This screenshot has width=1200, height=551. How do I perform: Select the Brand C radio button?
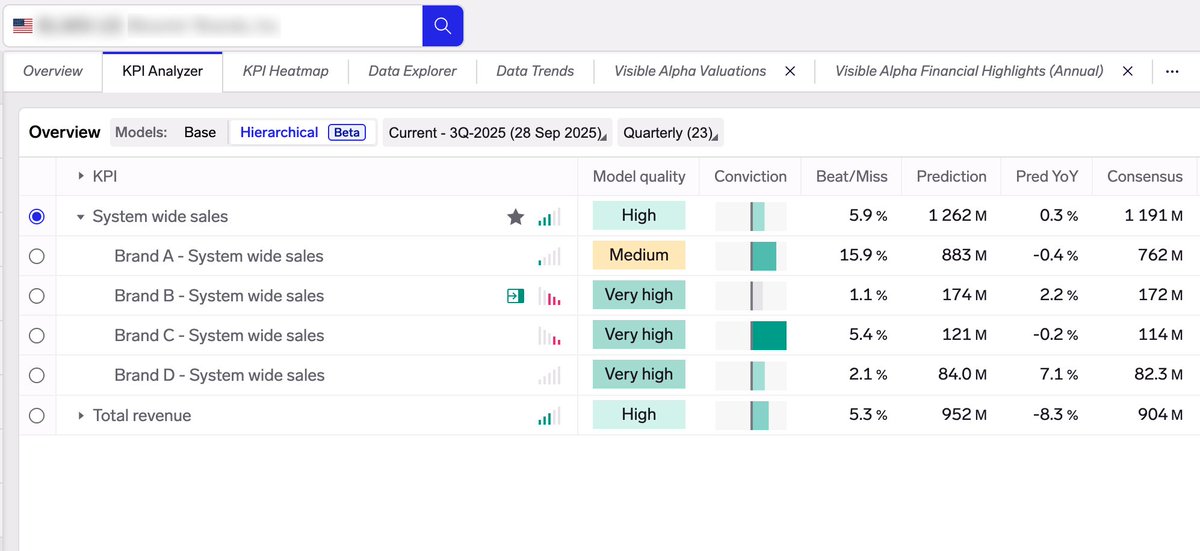pyautogui.click(x=37, y=336)
